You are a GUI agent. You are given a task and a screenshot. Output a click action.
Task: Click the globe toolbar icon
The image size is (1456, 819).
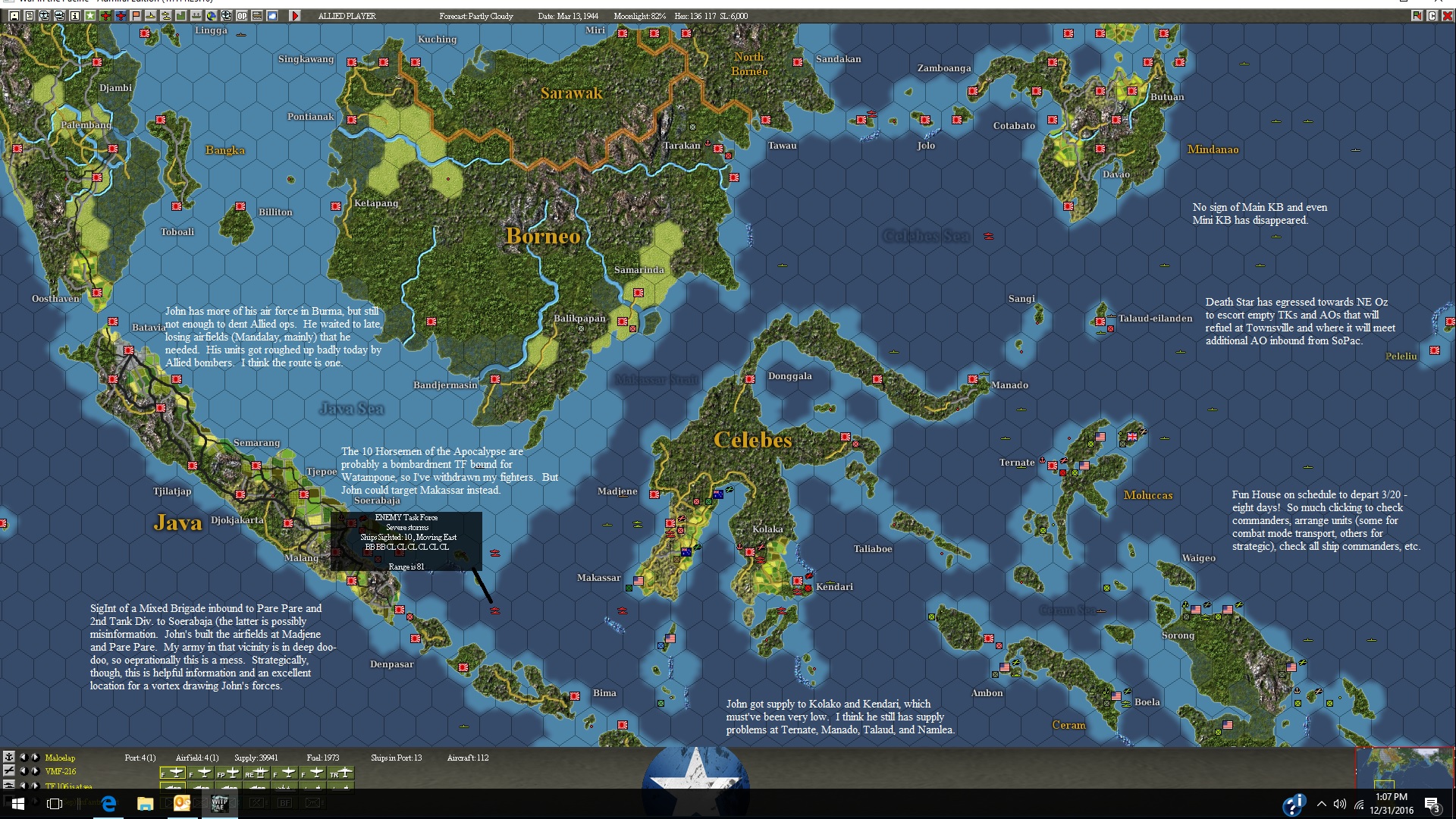pos(212,15)
